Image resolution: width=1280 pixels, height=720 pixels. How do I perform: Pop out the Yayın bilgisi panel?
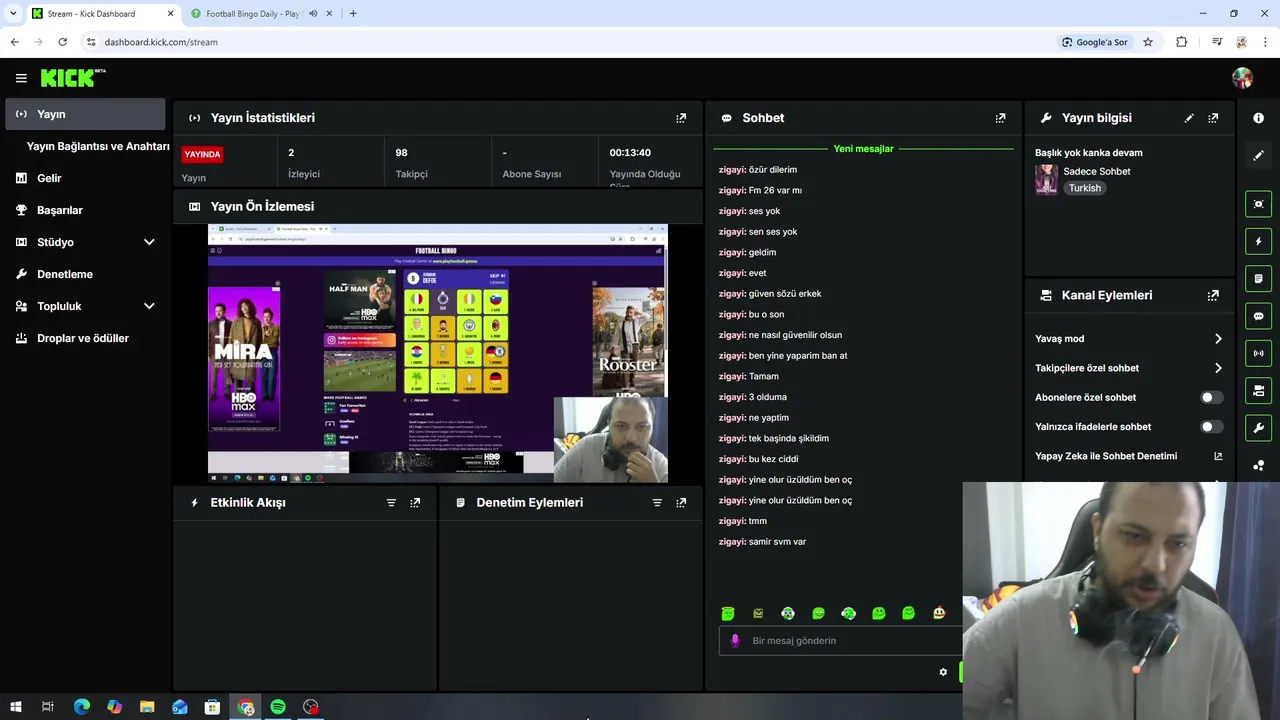point(1213,118)
